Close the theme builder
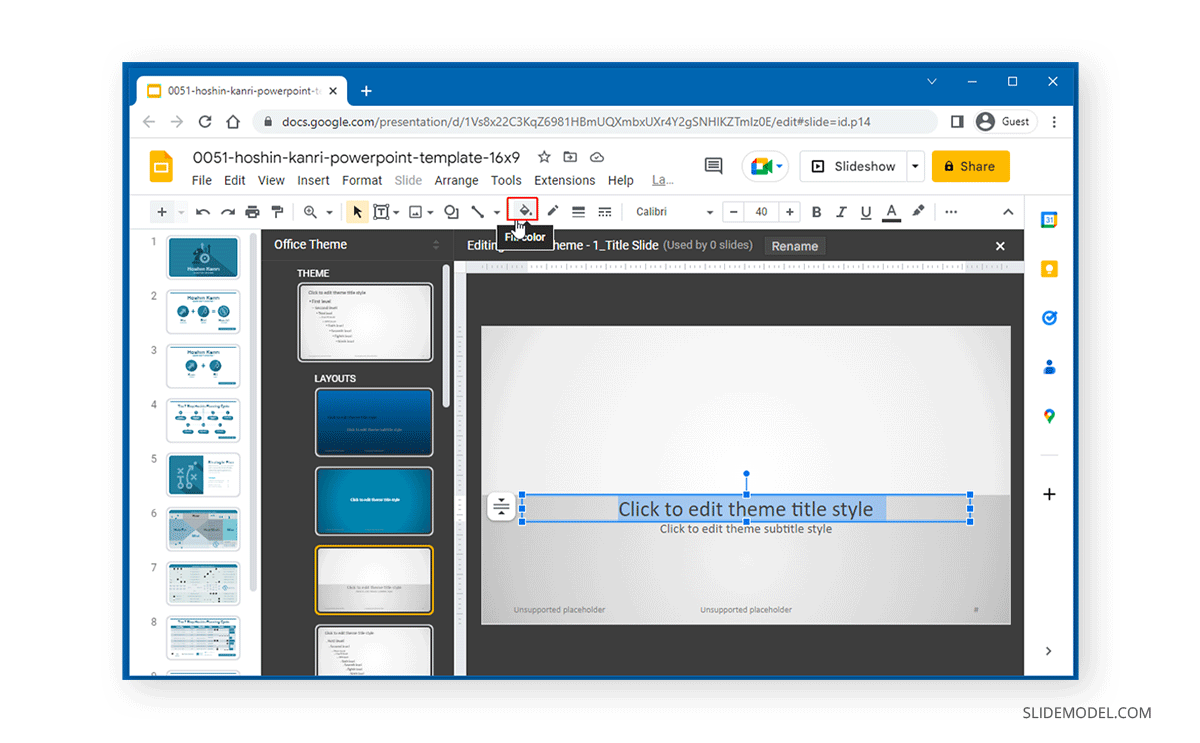Image resolution: width=1200 pixels, height=743 pixels. click(1000, 246)
